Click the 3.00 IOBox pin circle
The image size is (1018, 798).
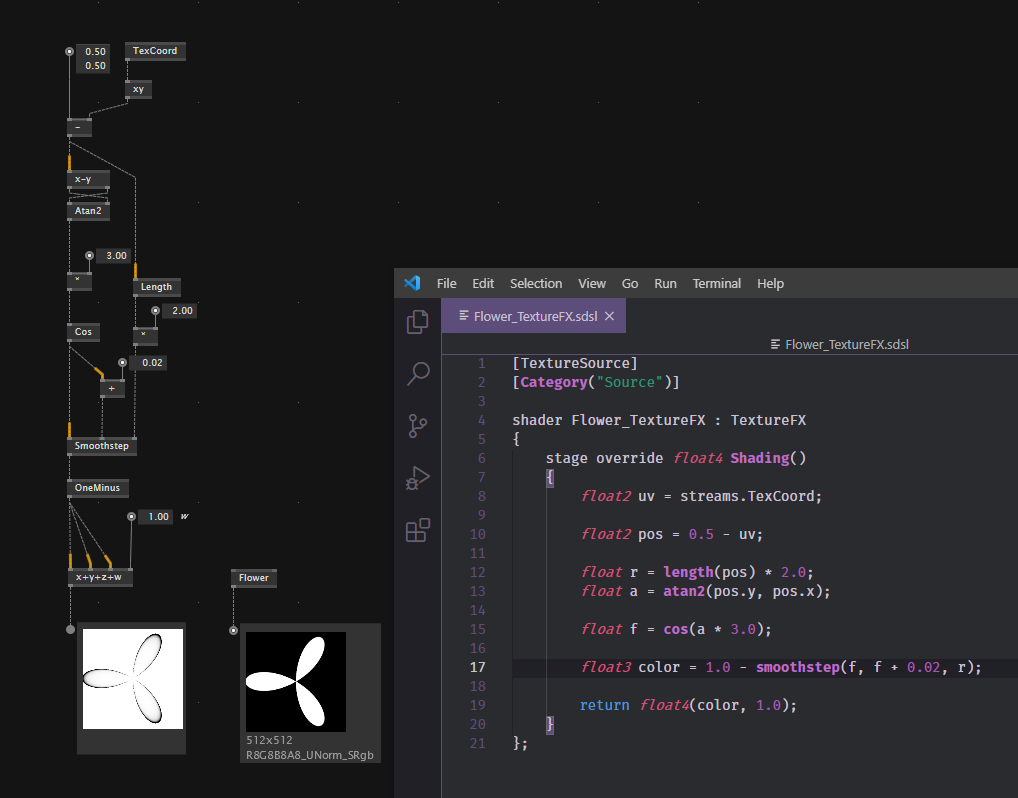point(90,256)
